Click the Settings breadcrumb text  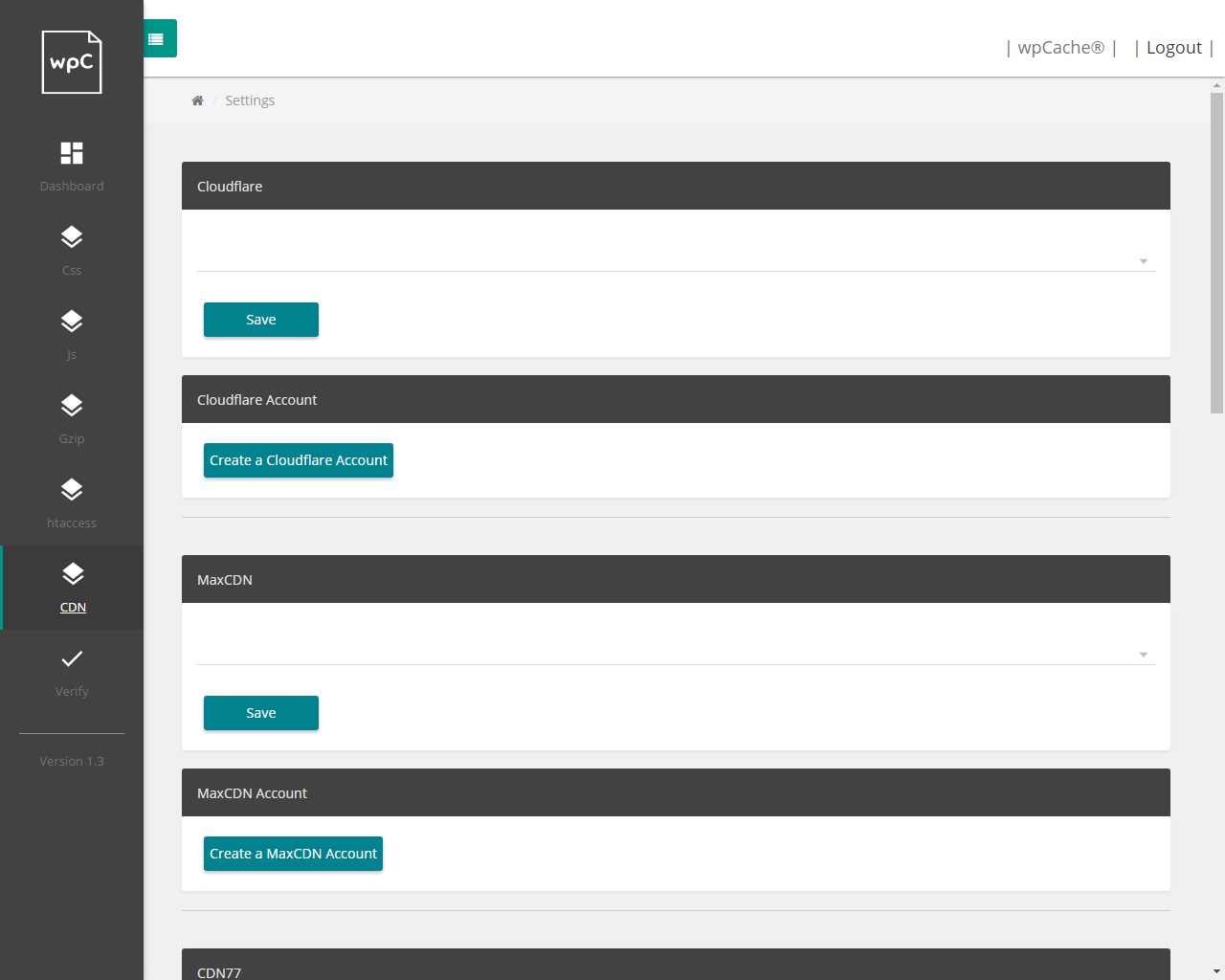tap(250, 100)
